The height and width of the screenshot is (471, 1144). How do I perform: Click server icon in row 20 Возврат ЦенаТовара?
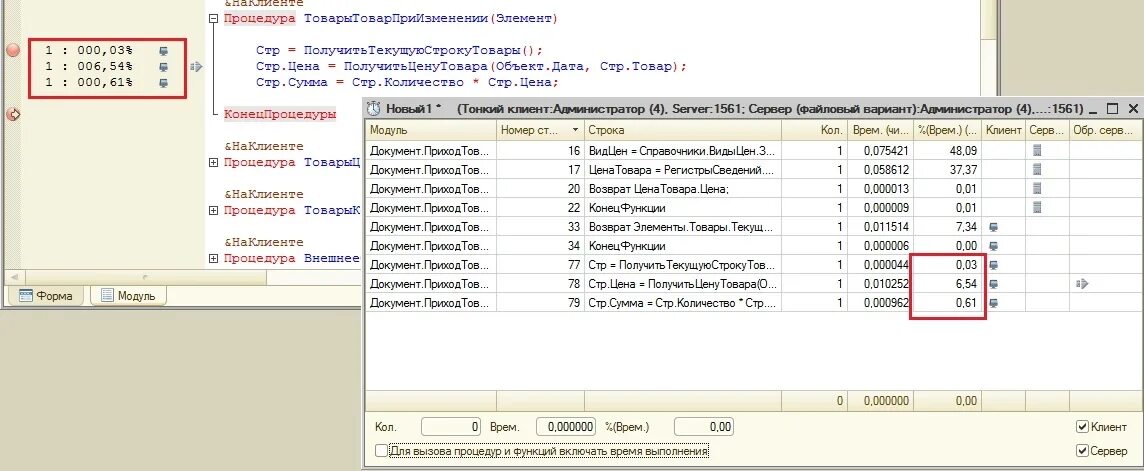[1037, 189]
